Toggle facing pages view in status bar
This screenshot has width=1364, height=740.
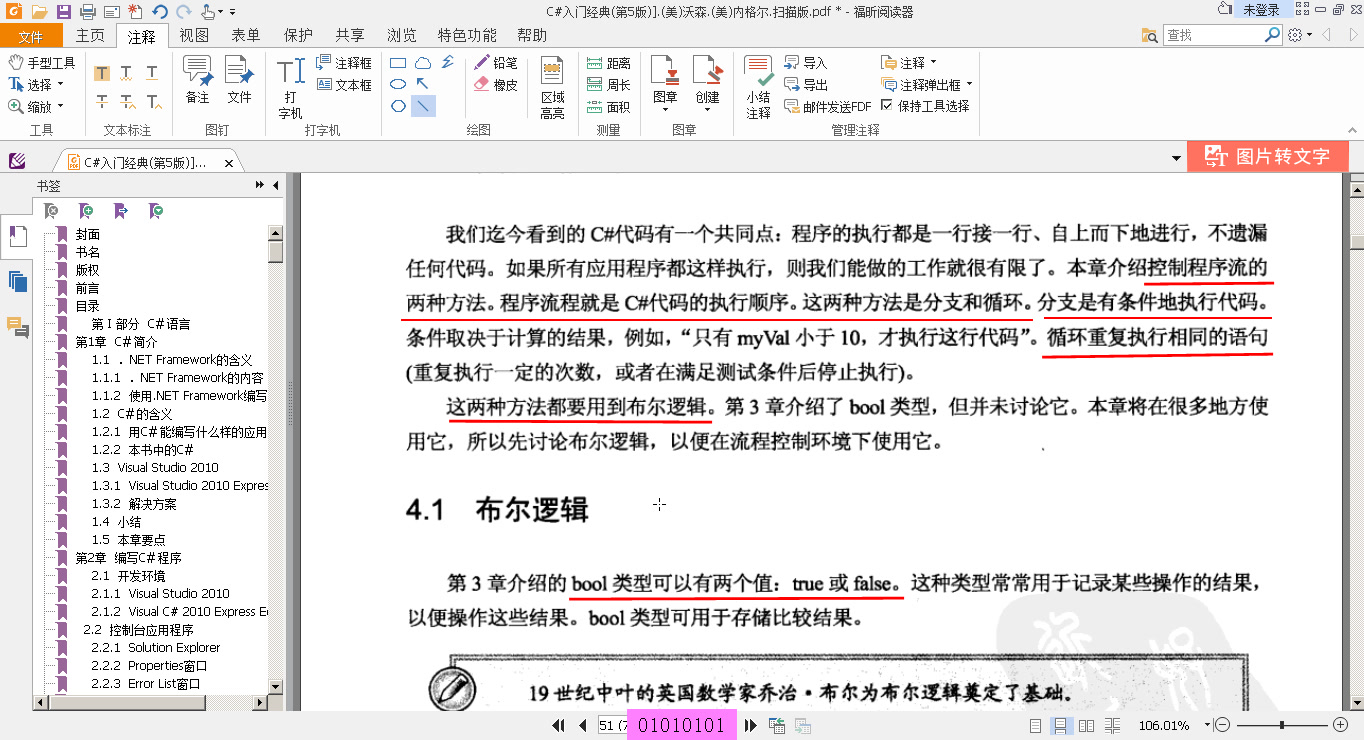point(1086,726)
